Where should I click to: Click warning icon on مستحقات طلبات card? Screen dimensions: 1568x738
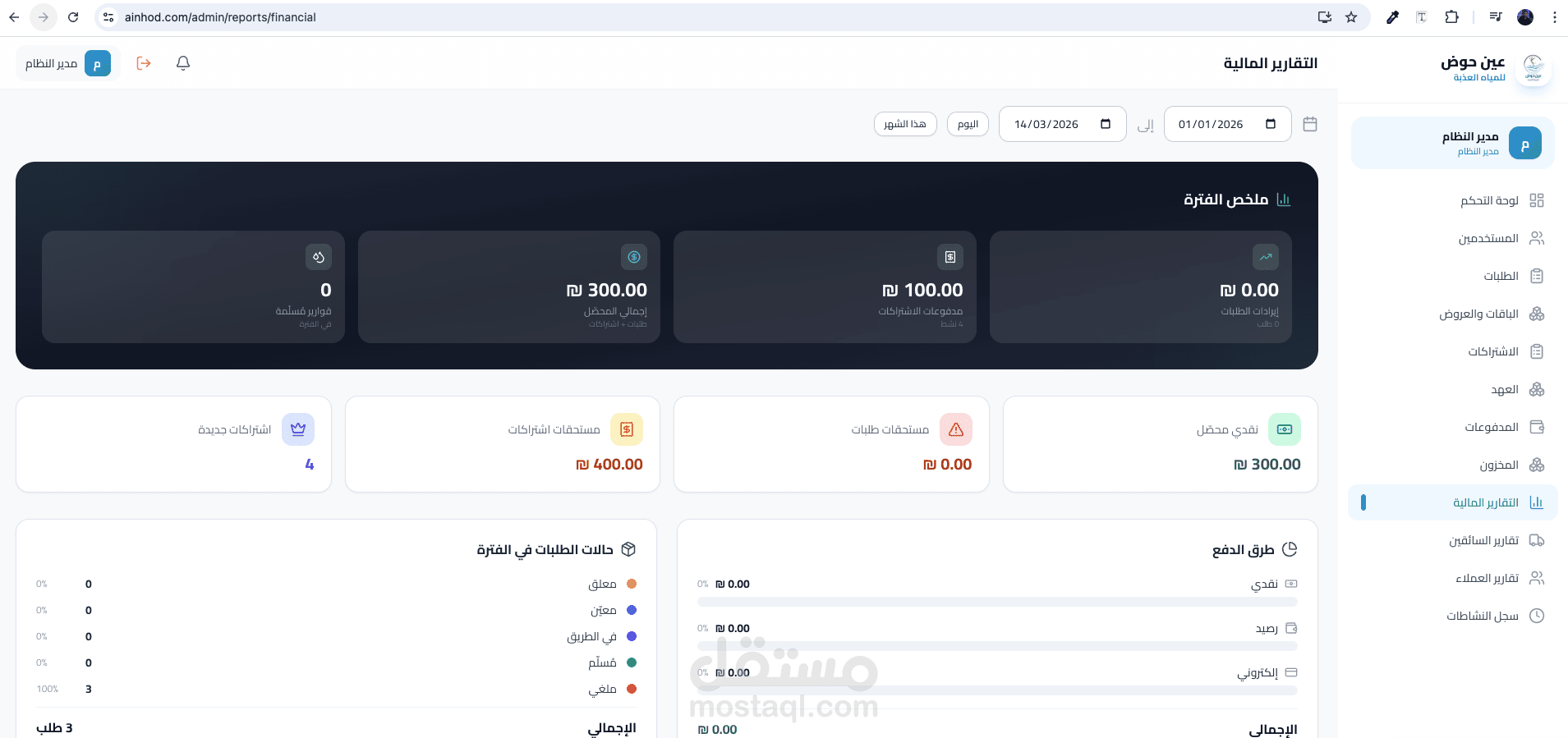pos(956,429)
